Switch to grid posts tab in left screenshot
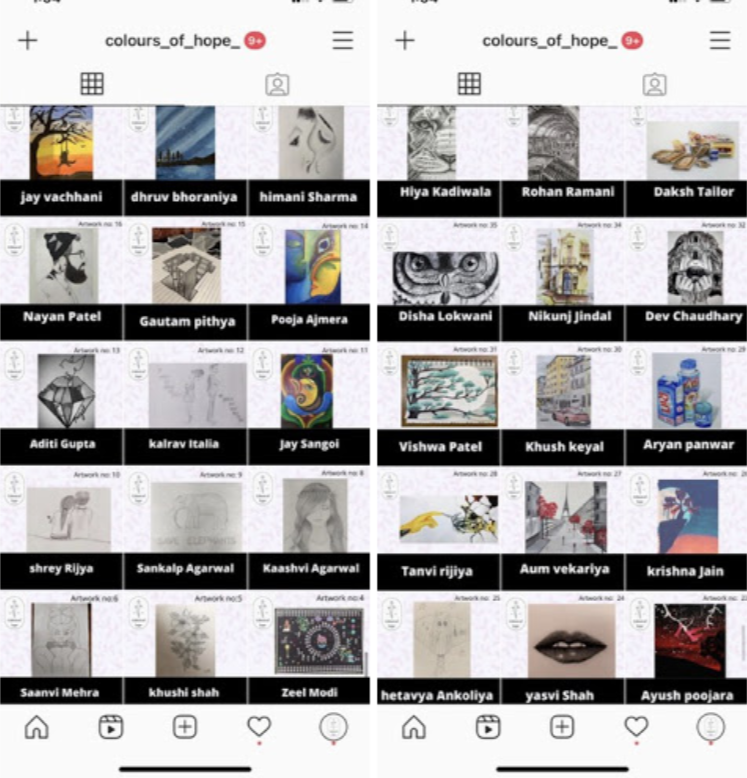747x778 pixels. (92, 83)
